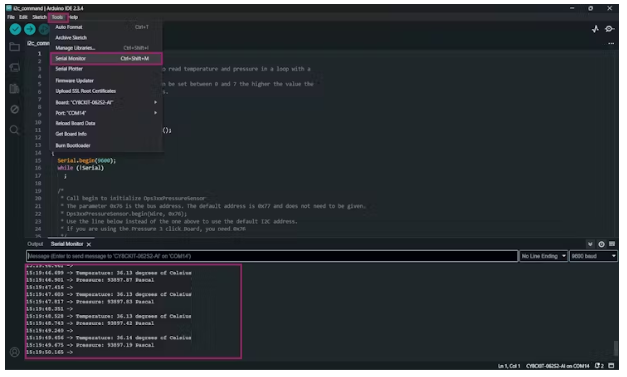The width and height of the screenshot is (627, 377).
Task: Toggle bottom panel icon in status bar
Action: click(611, 366)
